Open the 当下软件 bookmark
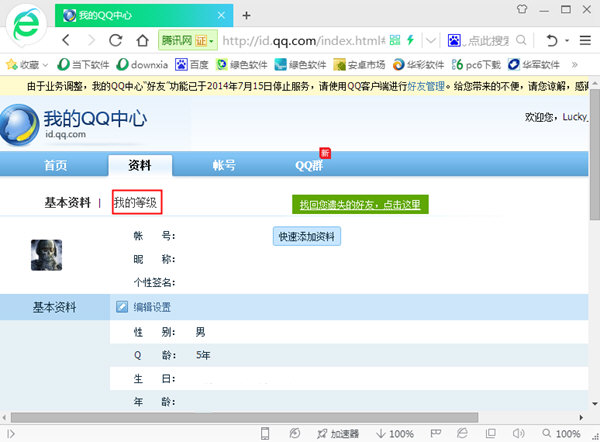This screenshot has height=442, width=600. point(83,65)
